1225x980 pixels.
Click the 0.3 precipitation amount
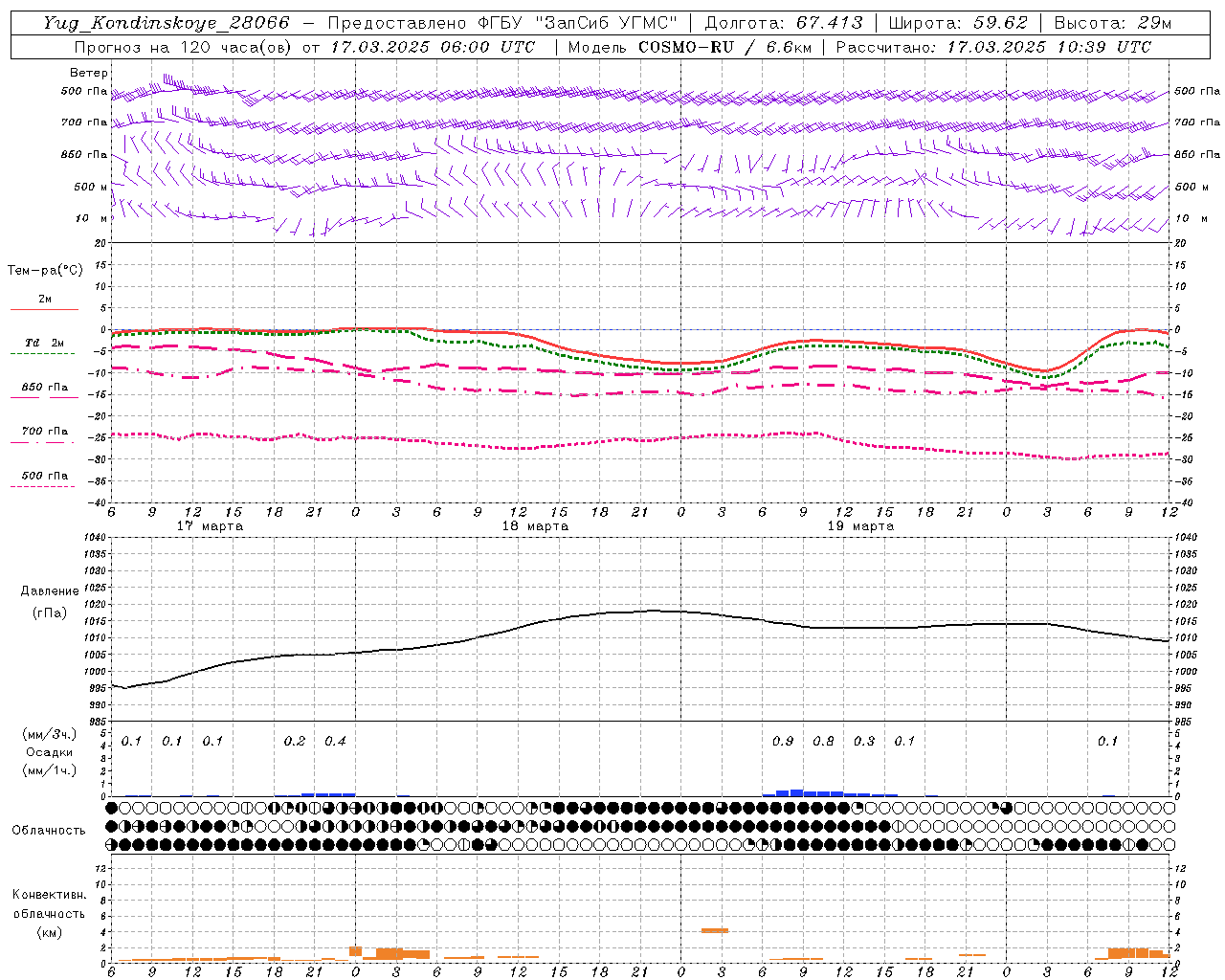[864, 742]
